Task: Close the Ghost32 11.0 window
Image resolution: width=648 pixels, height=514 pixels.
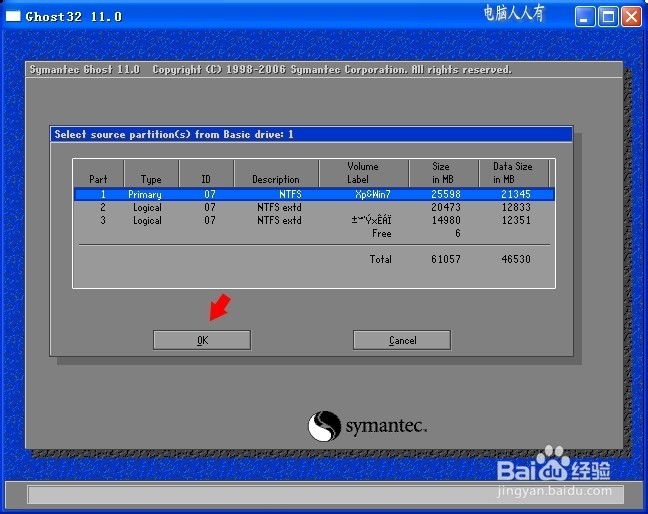Action: [631, 17]
